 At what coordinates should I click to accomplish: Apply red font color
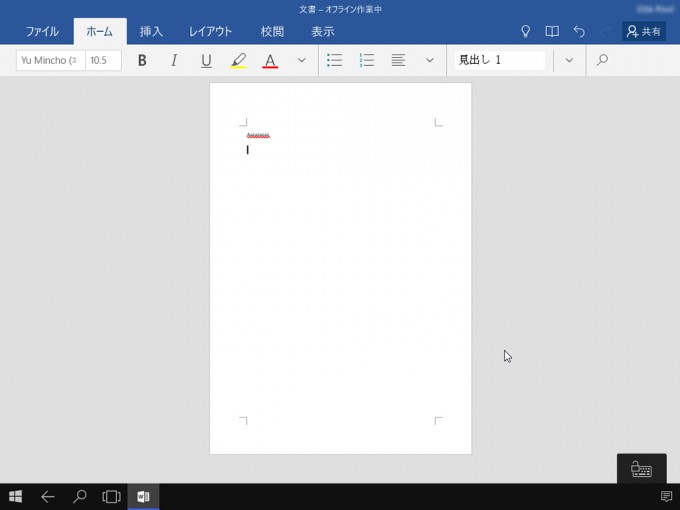[270, 60]
